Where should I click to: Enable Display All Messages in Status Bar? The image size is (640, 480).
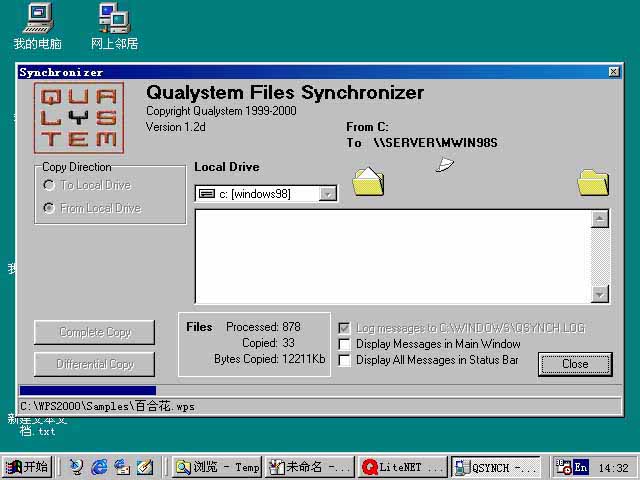pyautogui.click(x=345, y=360)
